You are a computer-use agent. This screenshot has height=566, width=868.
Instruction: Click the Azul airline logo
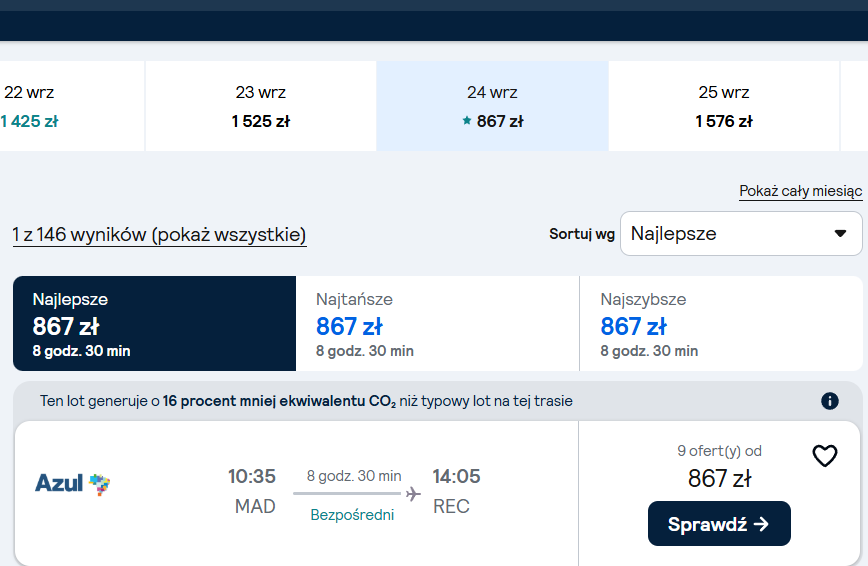(x=73, y=483)
